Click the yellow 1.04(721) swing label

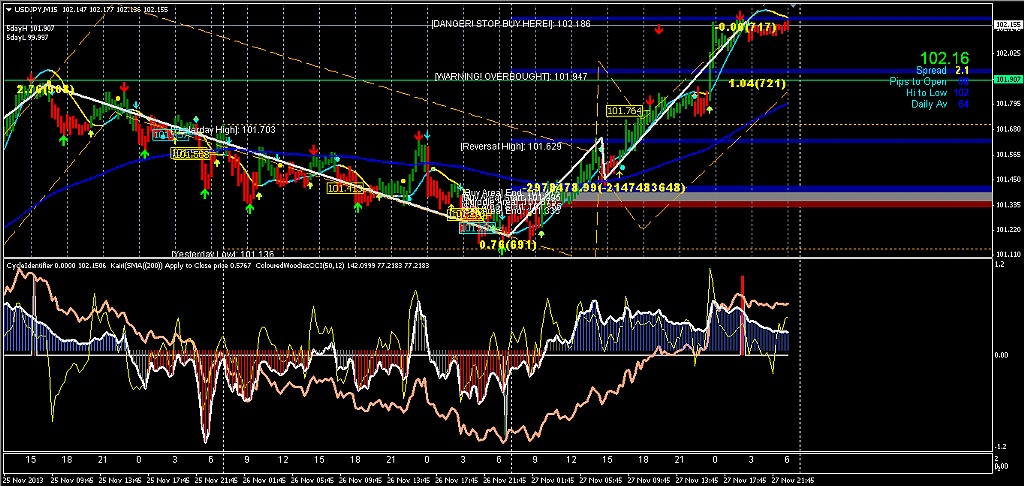pos(757,84)
